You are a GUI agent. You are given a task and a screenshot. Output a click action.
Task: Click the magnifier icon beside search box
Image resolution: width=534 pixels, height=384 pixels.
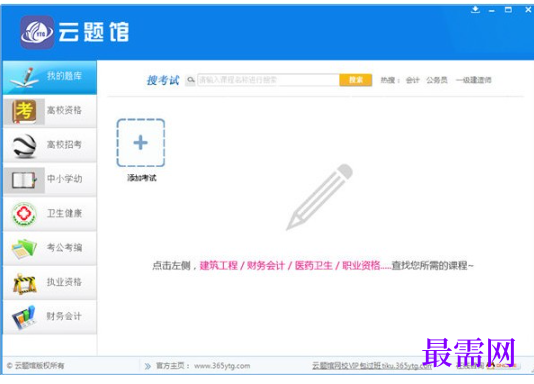point(191,80)
